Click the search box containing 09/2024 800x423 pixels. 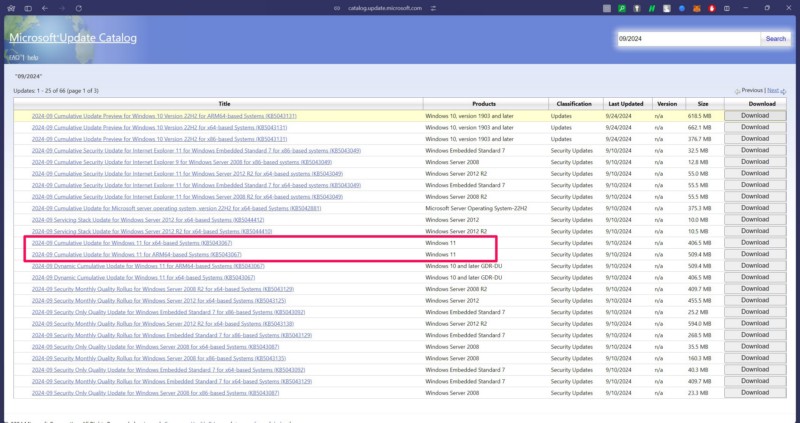point(688,39)
